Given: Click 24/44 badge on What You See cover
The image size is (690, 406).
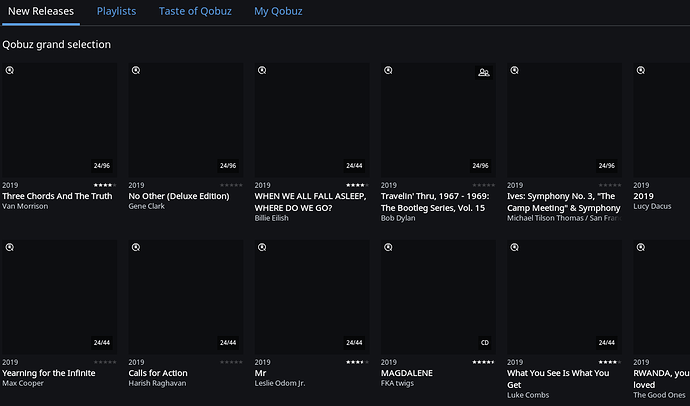Looking at the screenshot, I should tap(606, 343).
